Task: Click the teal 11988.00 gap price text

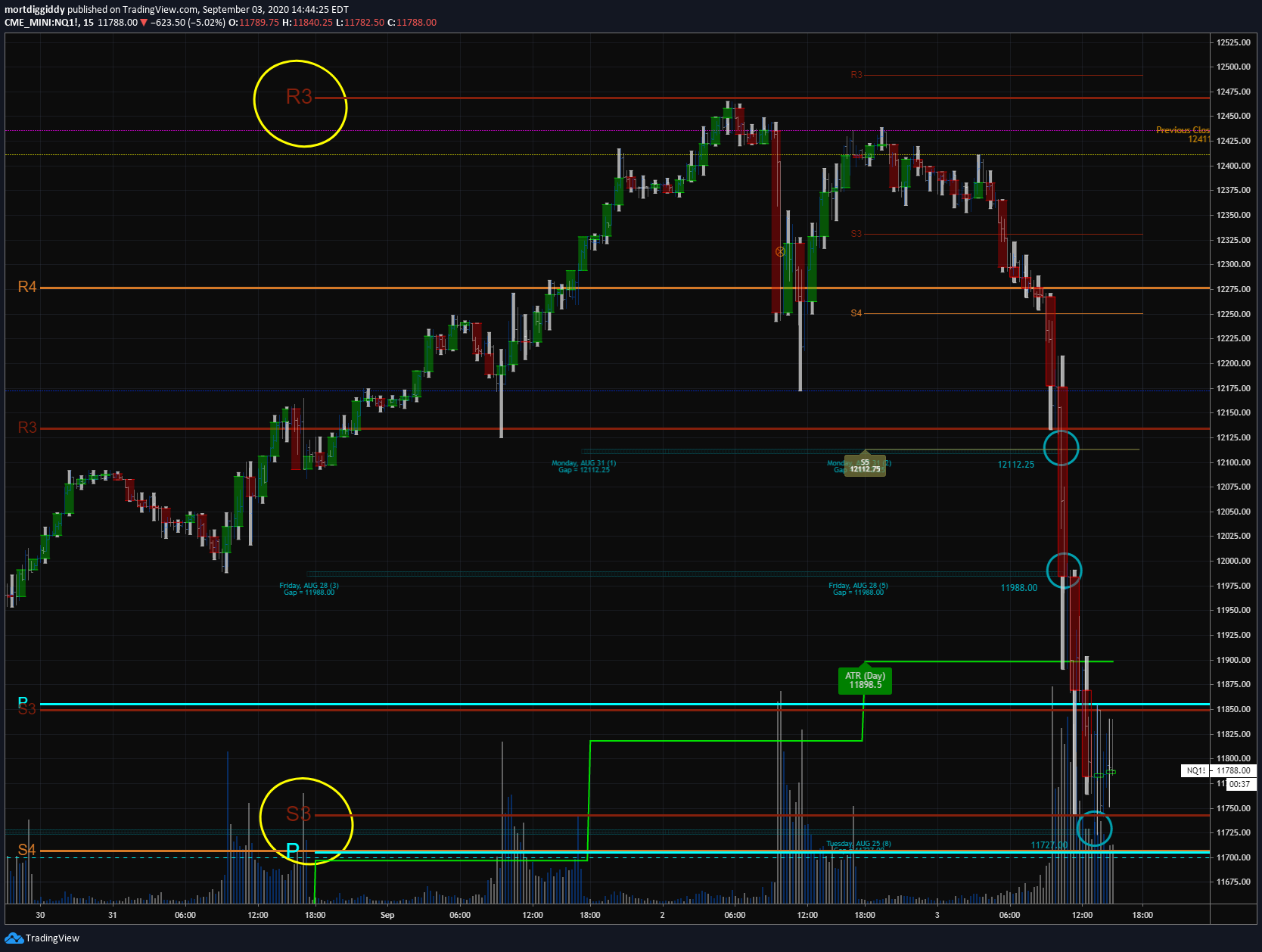Action: (x=1018, y=588)
